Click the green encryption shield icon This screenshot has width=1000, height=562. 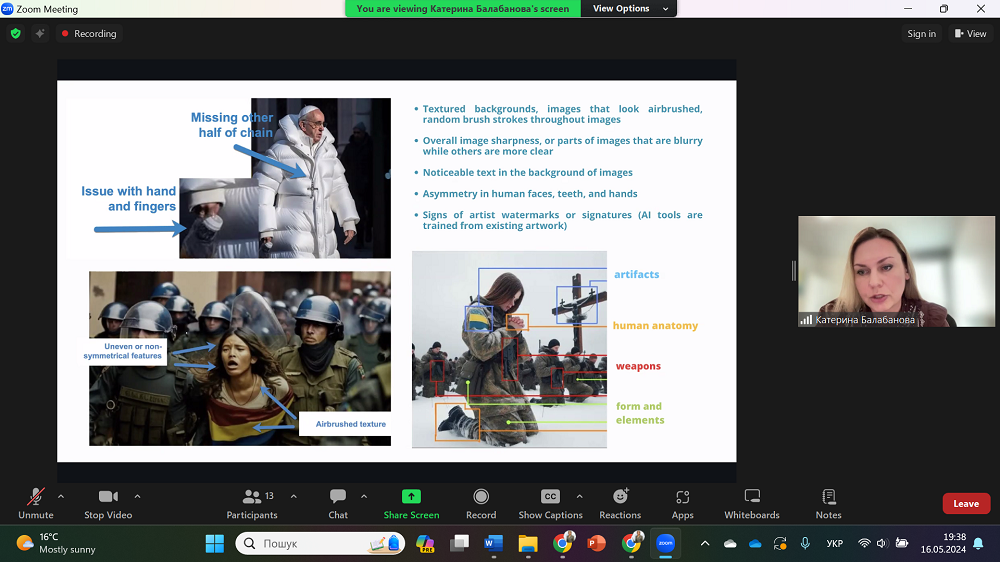[x=15, y=33]
